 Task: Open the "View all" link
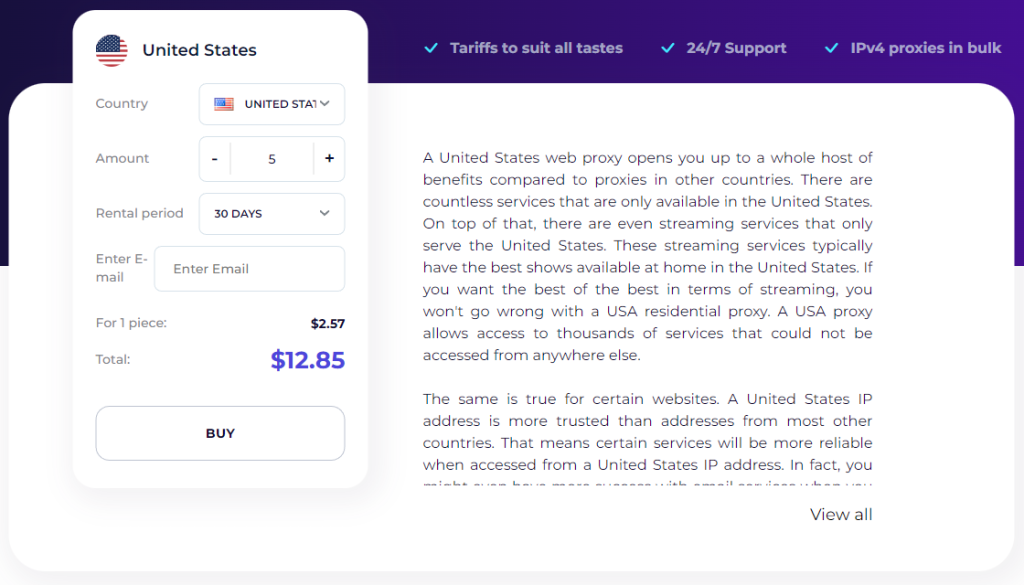[x=841, y=515]
